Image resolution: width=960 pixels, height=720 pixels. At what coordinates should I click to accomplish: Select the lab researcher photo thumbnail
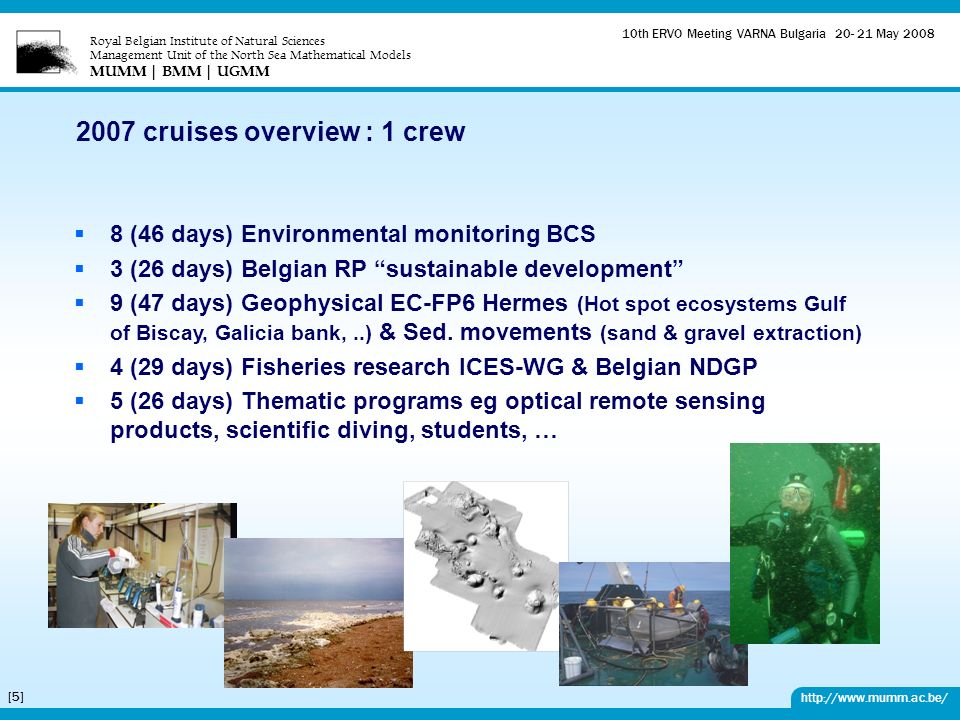coord(142,565)
